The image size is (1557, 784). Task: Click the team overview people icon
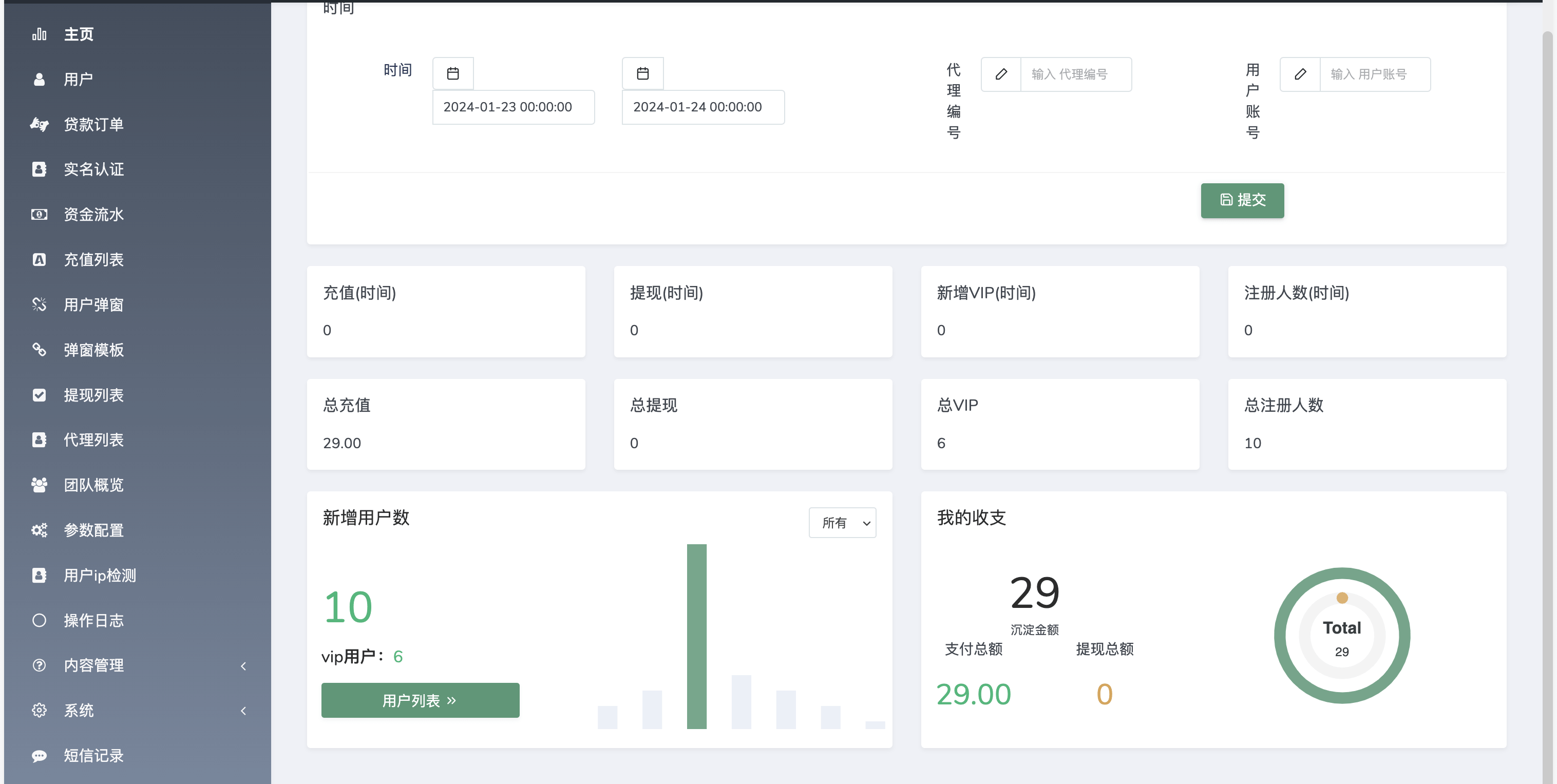(x=40, y=485)
